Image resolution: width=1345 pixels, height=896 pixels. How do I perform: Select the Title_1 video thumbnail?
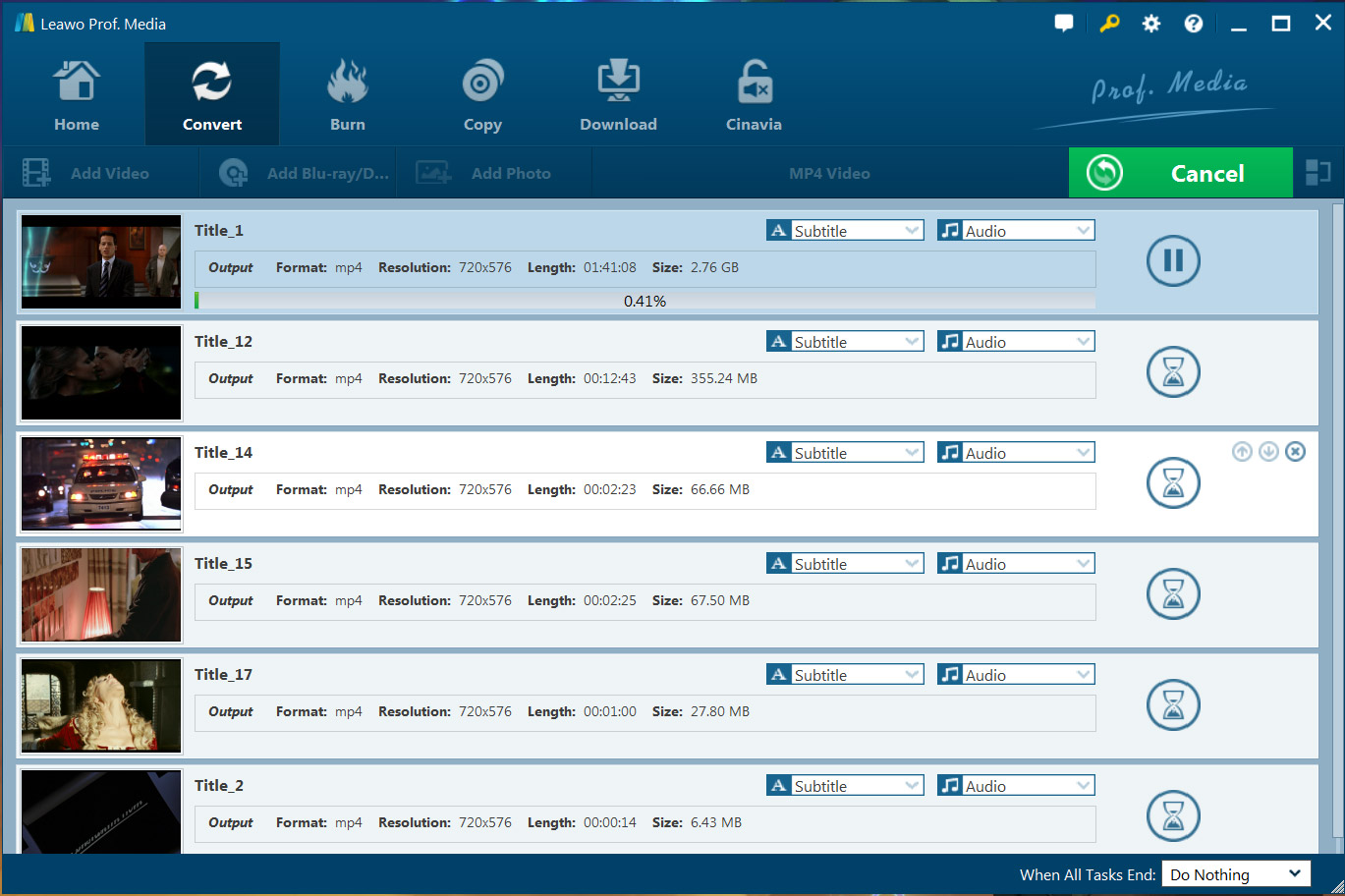point(101,261)
